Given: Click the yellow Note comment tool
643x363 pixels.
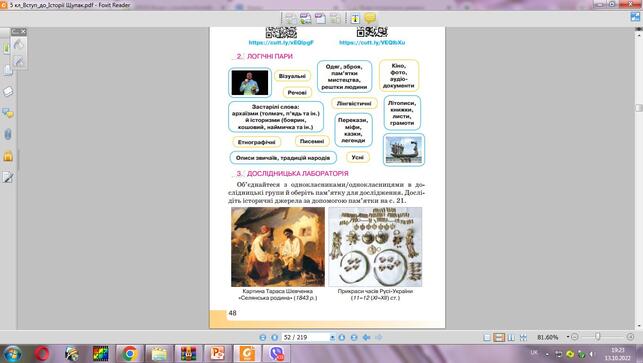Looking at the screenshot, I should pos(370,18).
